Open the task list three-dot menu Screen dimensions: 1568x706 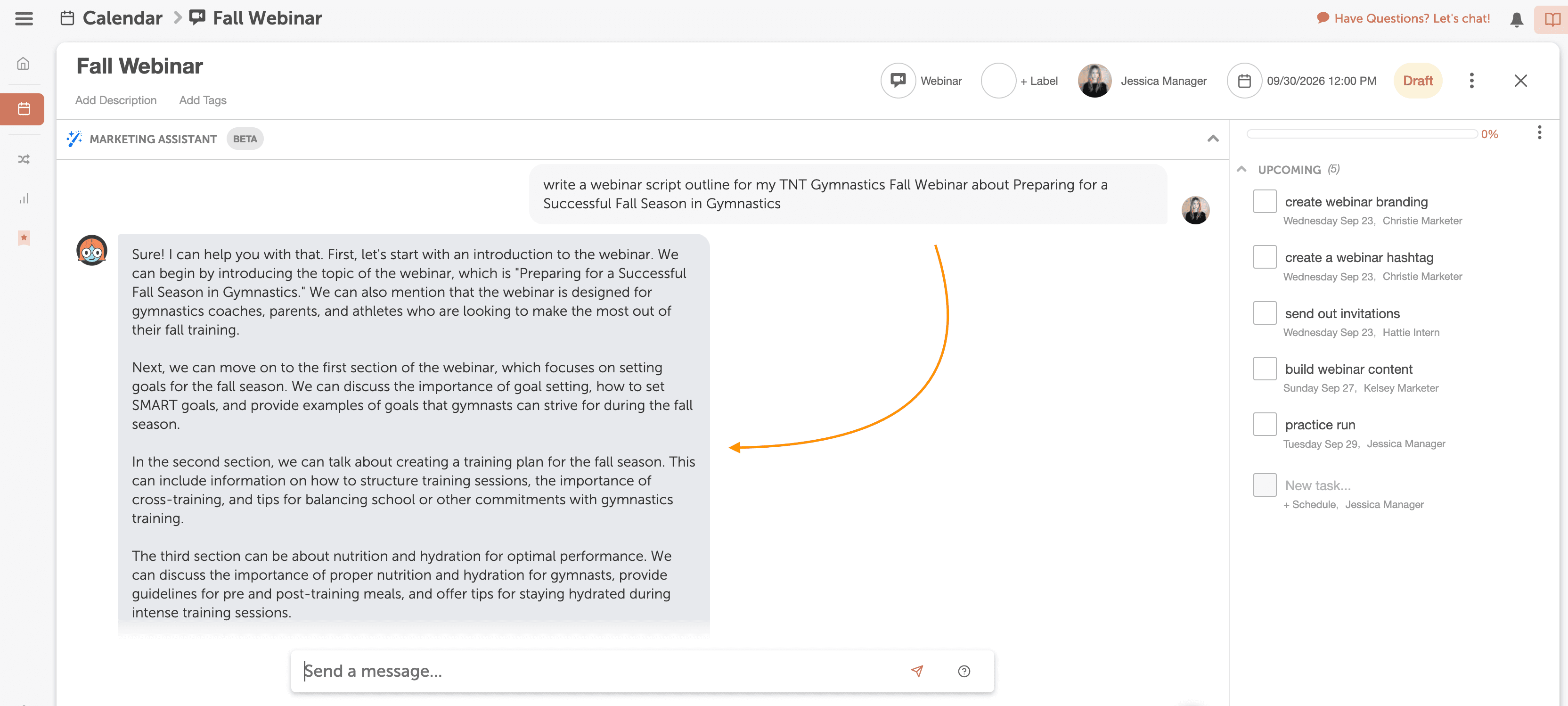tap(1539, 132)
